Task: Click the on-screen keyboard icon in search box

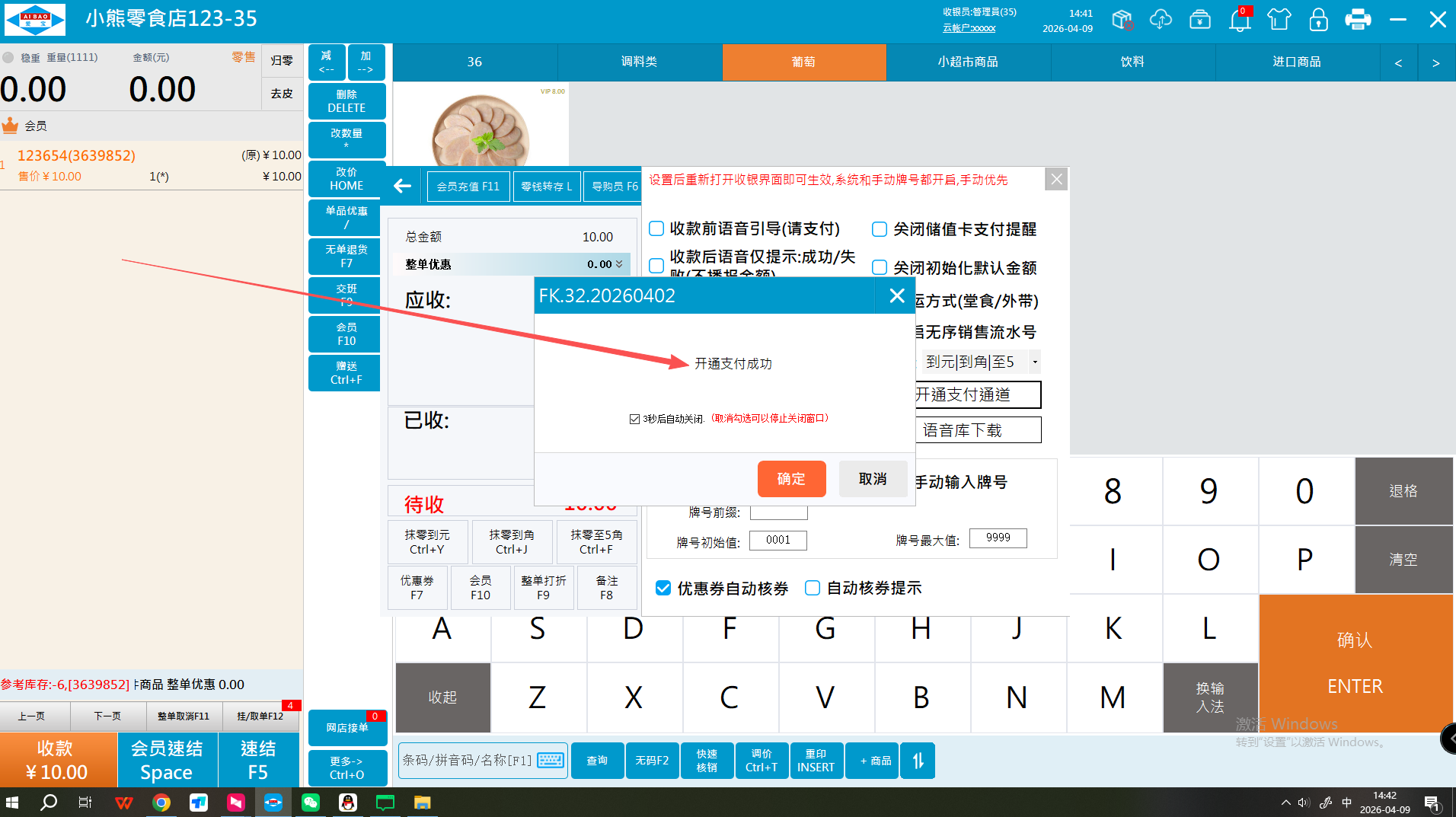Action: click(550, 760)
